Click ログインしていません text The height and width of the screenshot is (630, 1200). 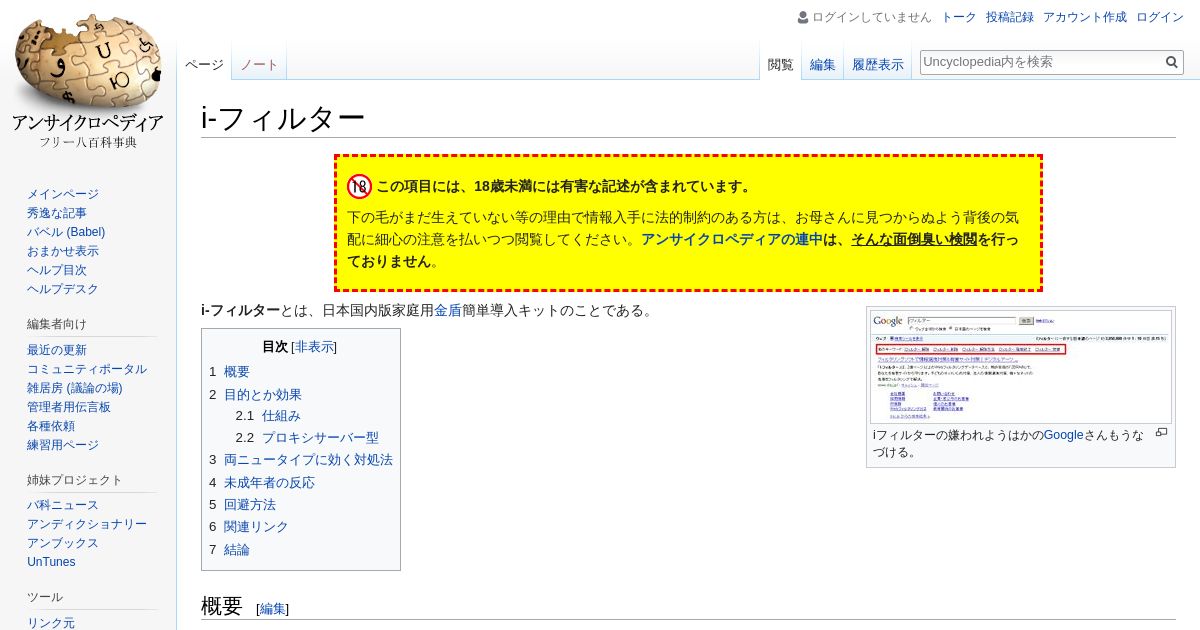click(x=871, y=17)
